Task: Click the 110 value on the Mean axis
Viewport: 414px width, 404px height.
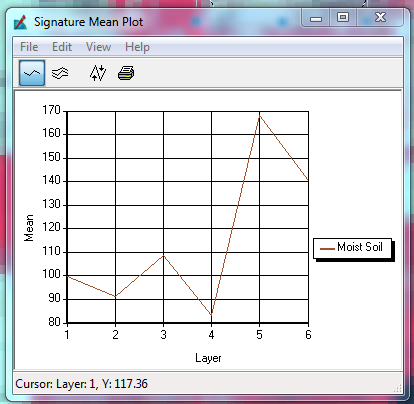Action: [x=52, y=251]
